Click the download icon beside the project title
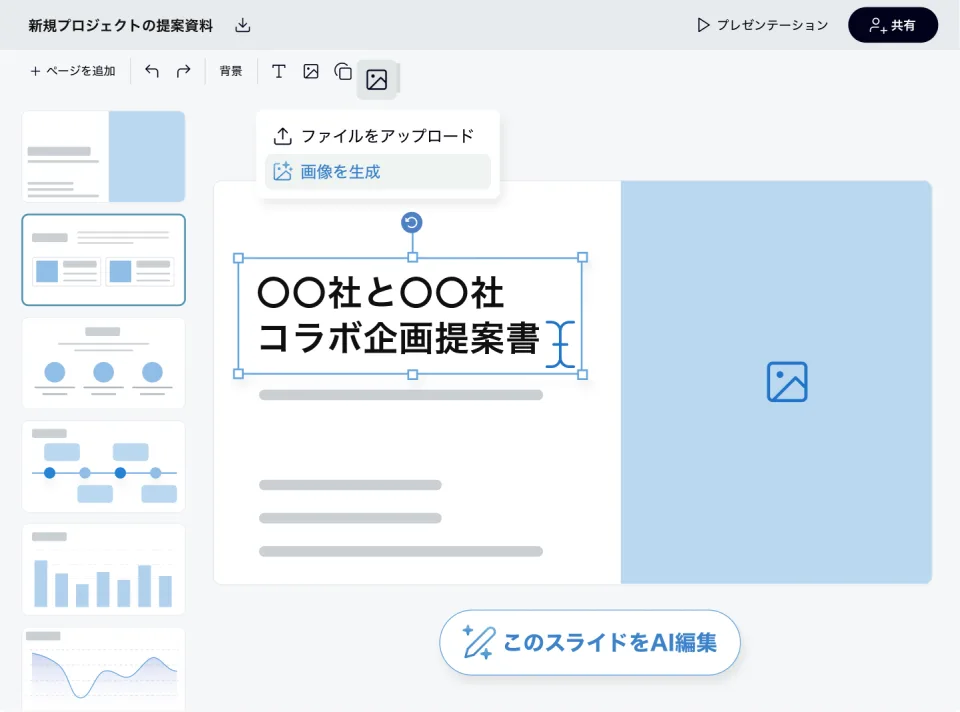The width and height of the screenshot is (960, 712). [x=243, y=25]
